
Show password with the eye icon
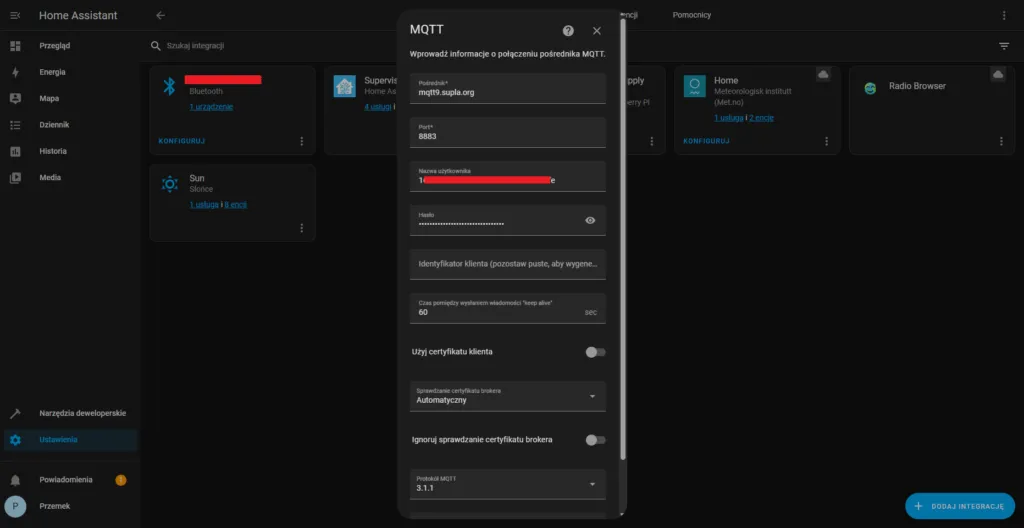590,220
